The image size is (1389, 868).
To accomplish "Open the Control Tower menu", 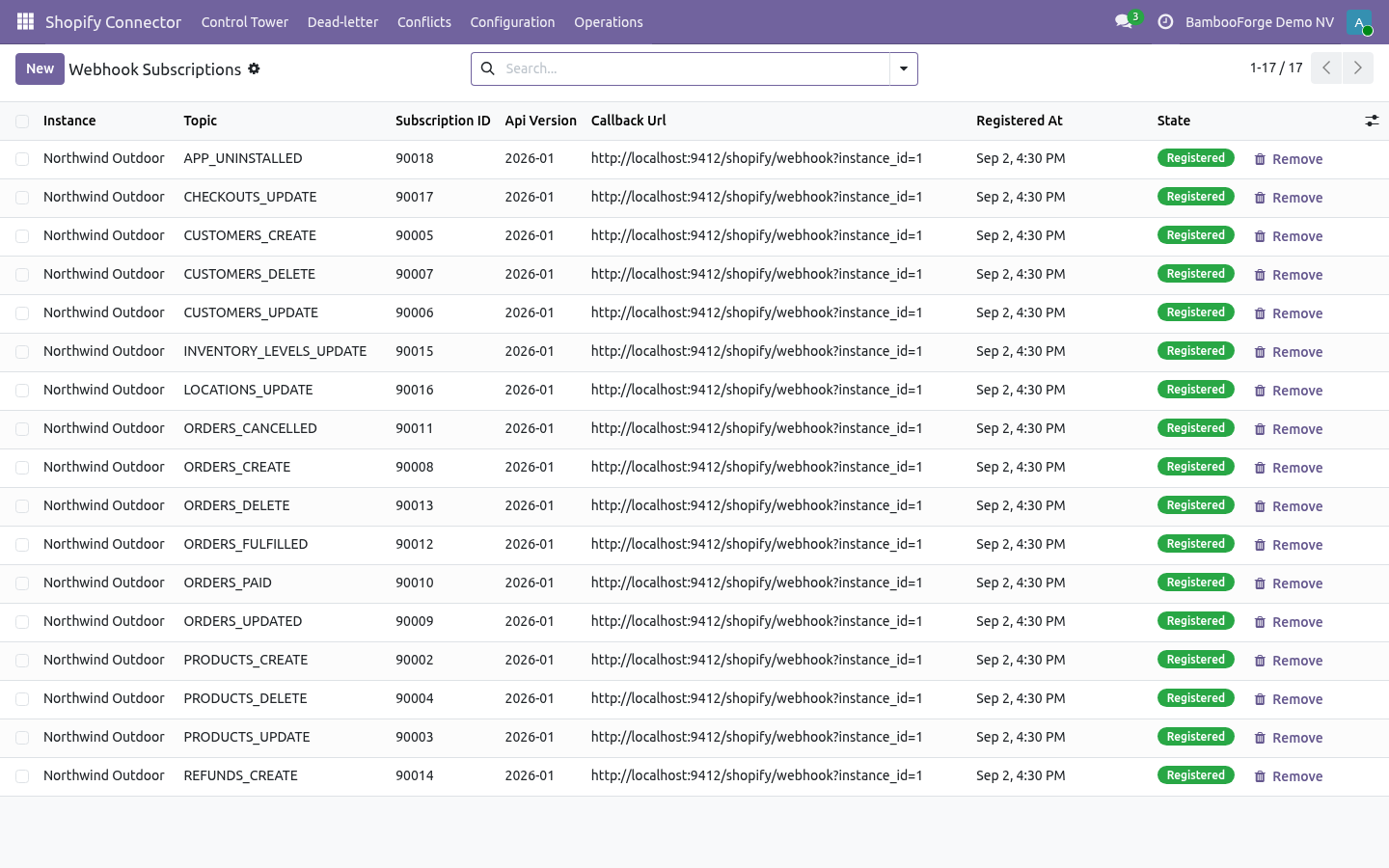I will pos(245,22).
